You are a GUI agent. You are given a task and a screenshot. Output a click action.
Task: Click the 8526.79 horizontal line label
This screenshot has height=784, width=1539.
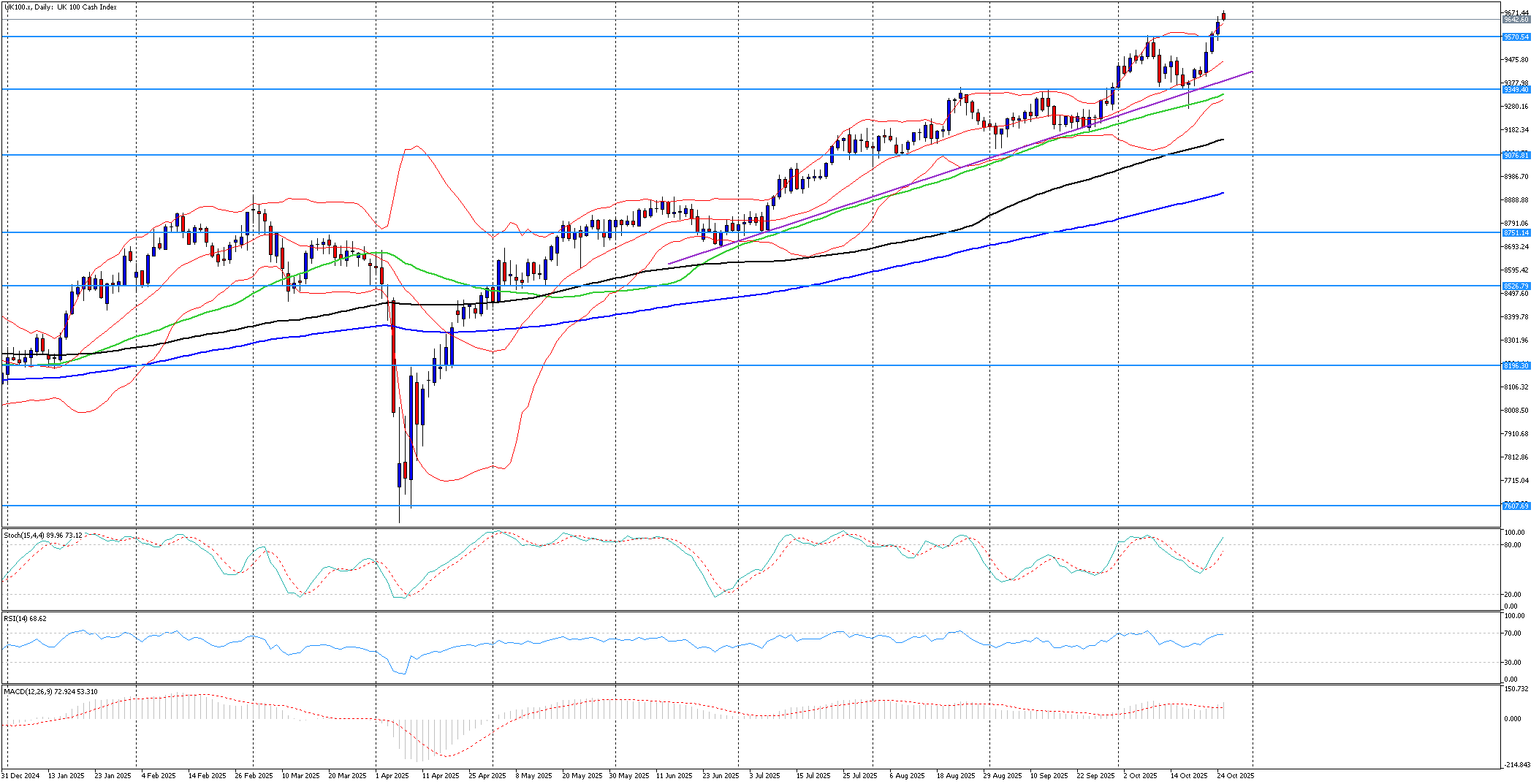1516,286
